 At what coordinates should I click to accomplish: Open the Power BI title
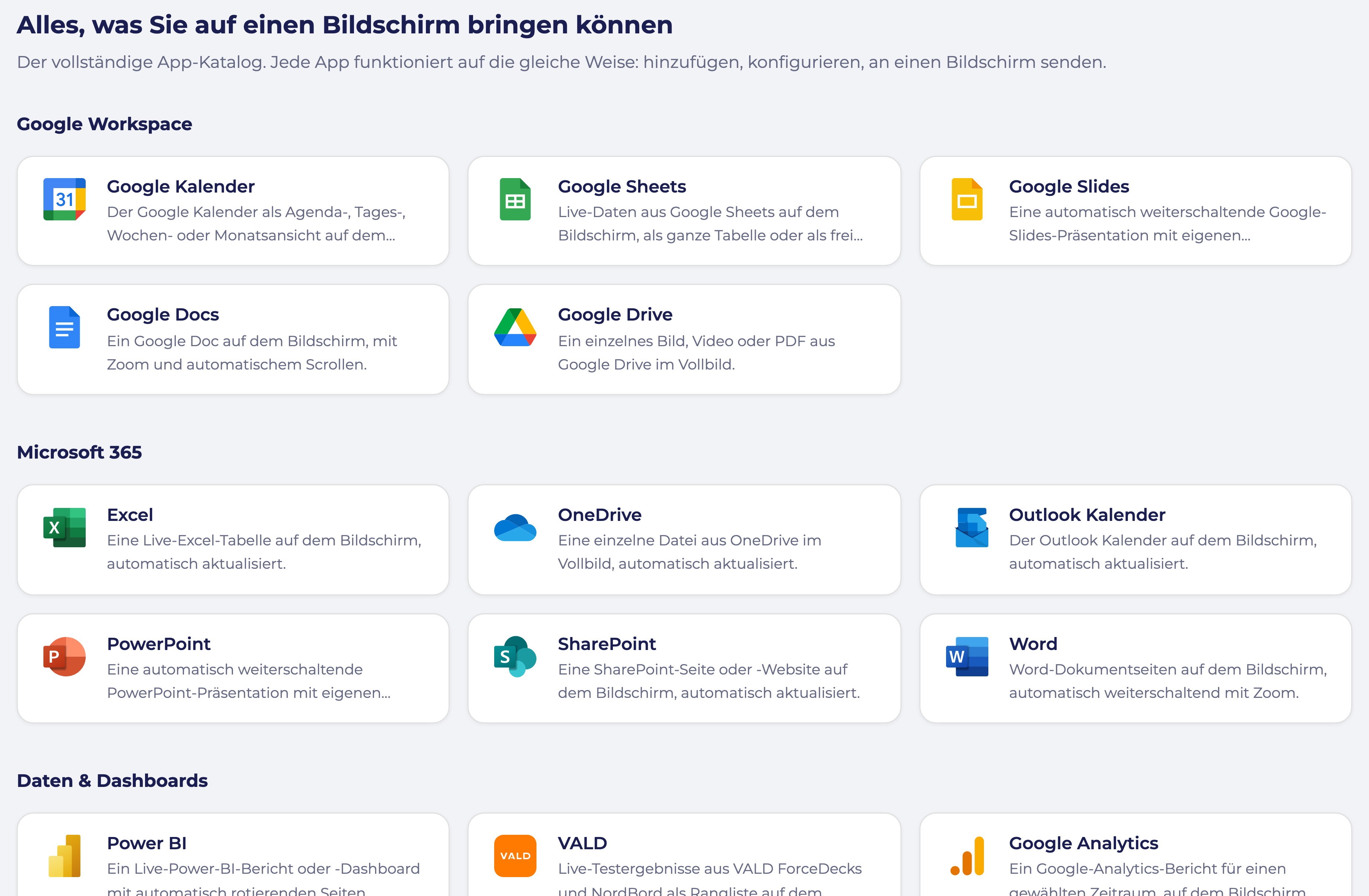point(147,843)
